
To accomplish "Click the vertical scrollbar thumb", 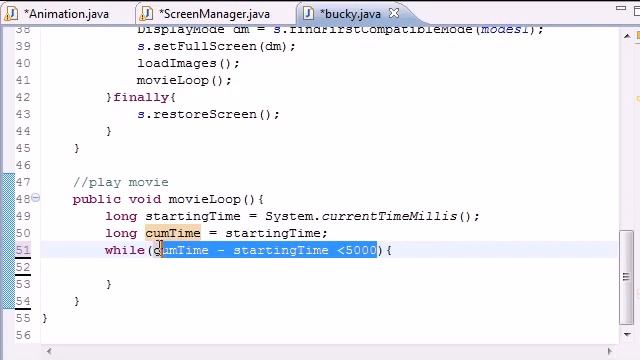I will point(626,278).
